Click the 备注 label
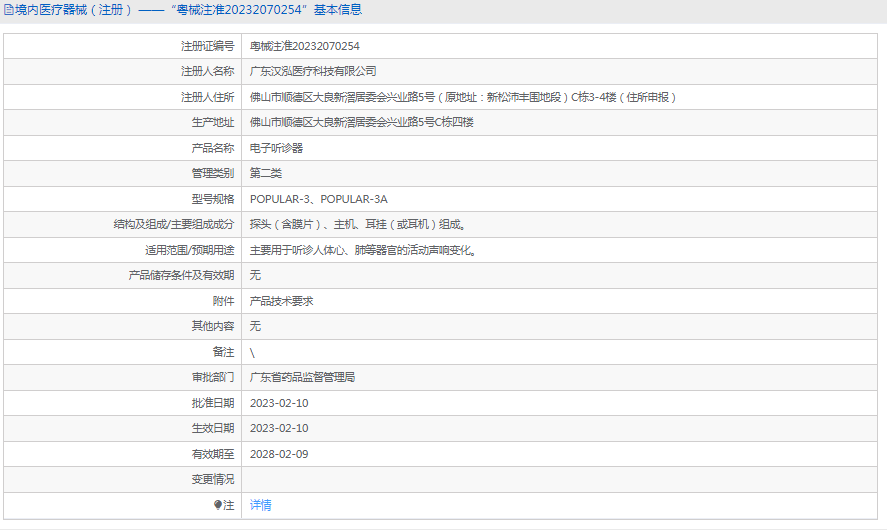This screenshot has width=887, height=530. tap(223, 352)
